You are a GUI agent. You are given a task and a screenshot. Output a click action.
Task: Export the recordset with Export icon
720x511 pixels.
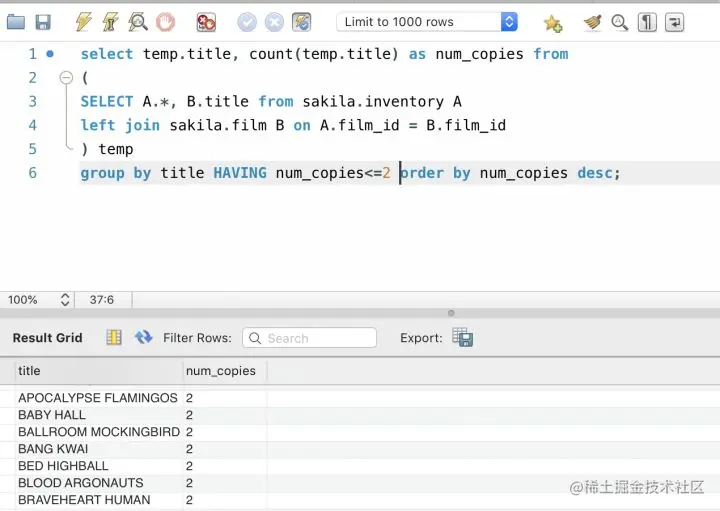(462, 337)
